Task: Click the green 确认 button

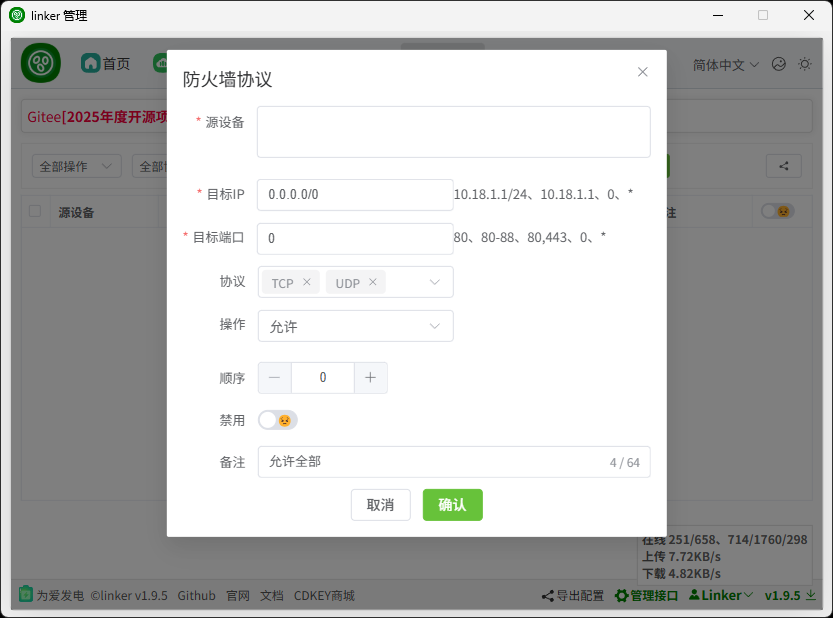Action: (452, 505)
